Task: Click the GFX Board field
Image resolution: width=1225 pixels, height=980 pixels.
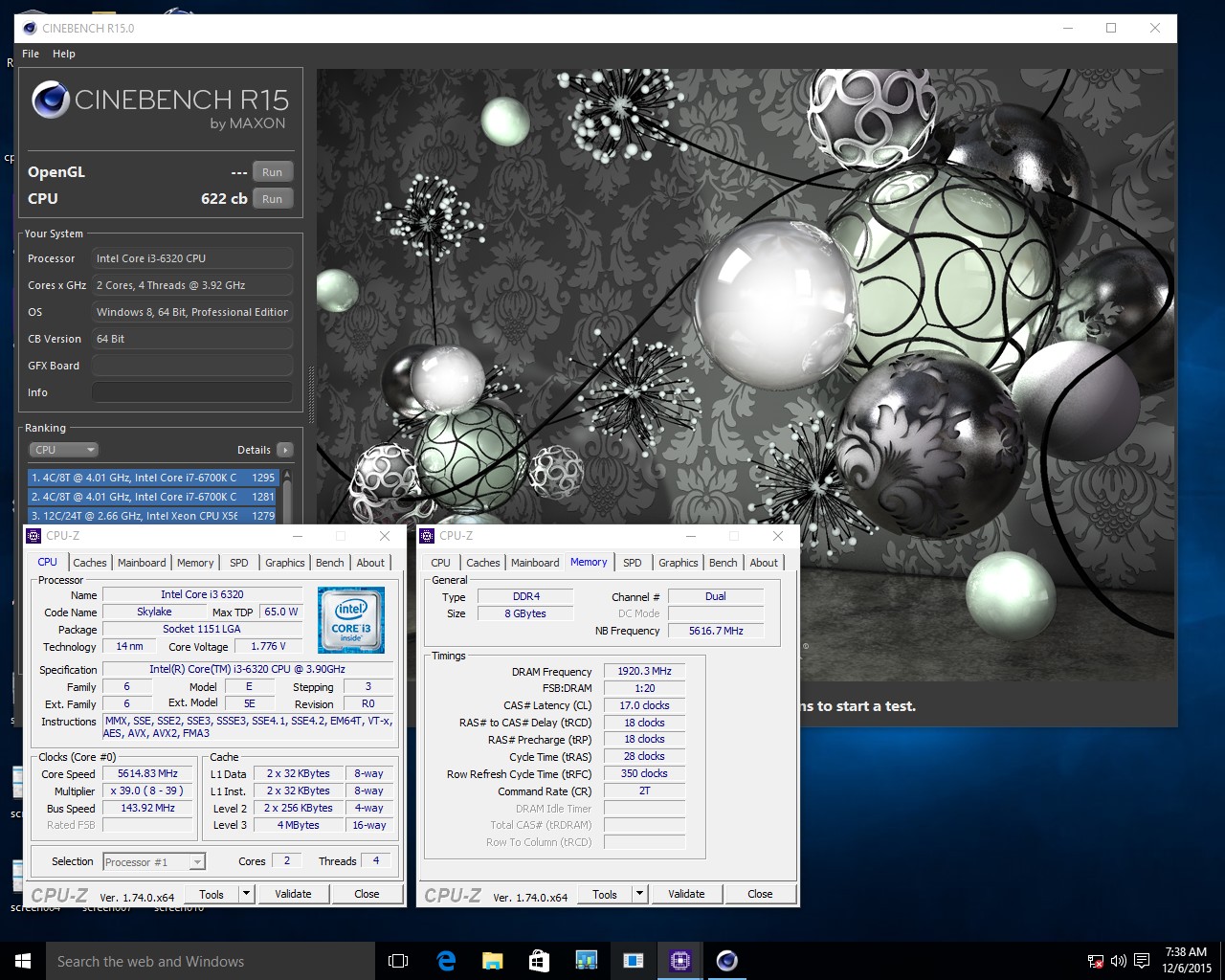Action: pyautogui.click(x=192, y=366)
